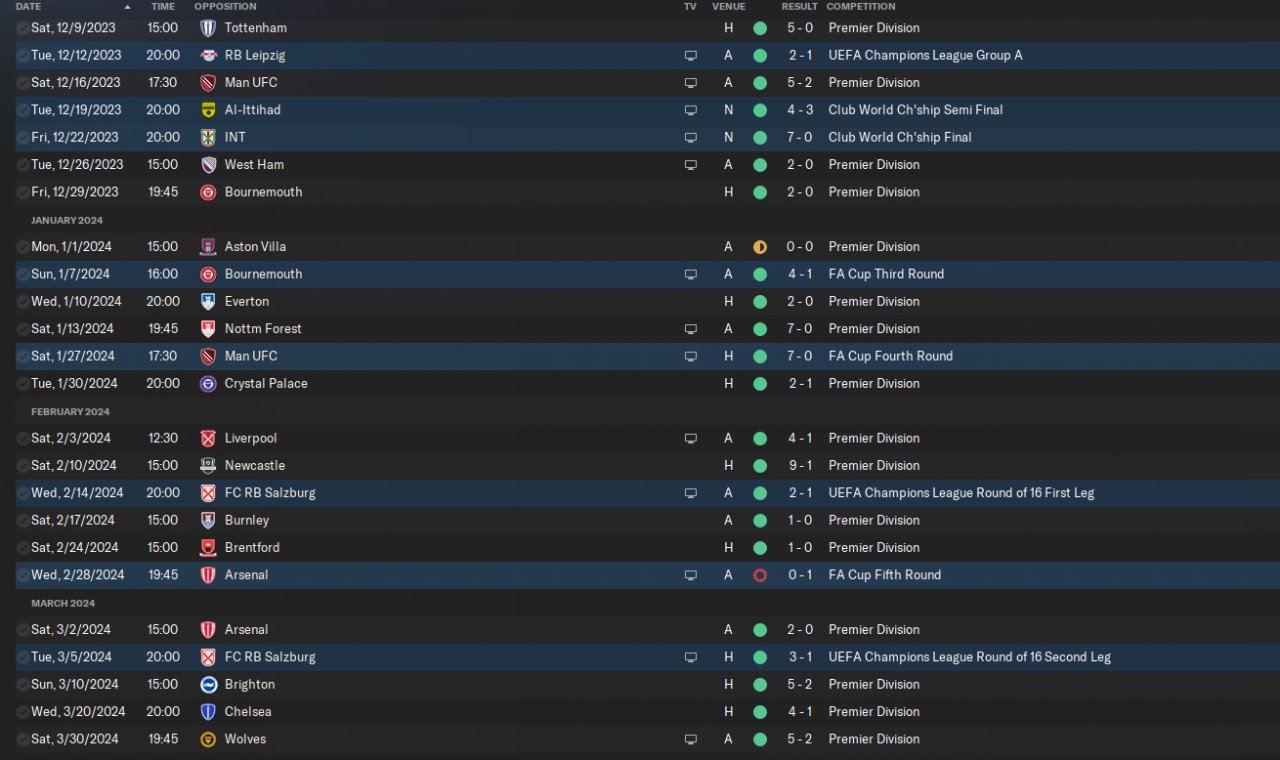Screen dimensions: 1280x760
Task: Click the RB Leipzig club badge
Action: click(208, 55)
